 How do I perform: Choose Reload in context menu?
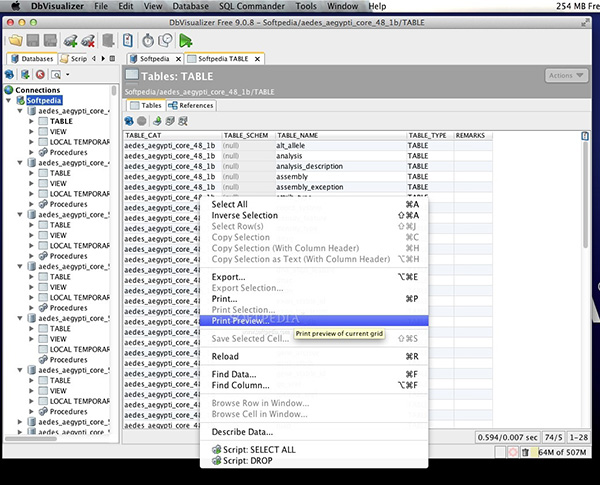tap(314, 356)
